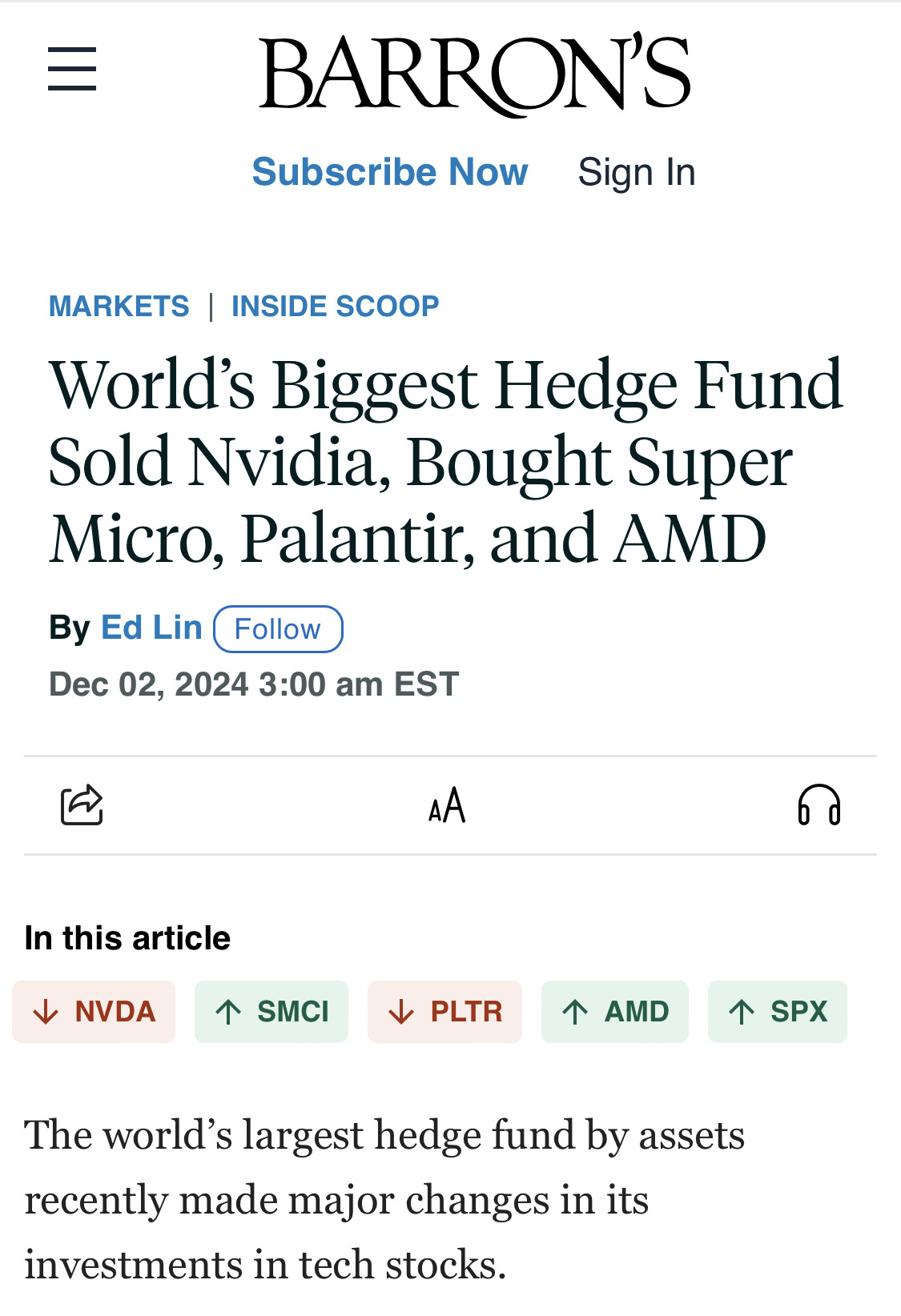Image resolution: width=901 pixels, height=1316 pixels.
Task: Tap the share article icon
Action: (x=82, y=804)
